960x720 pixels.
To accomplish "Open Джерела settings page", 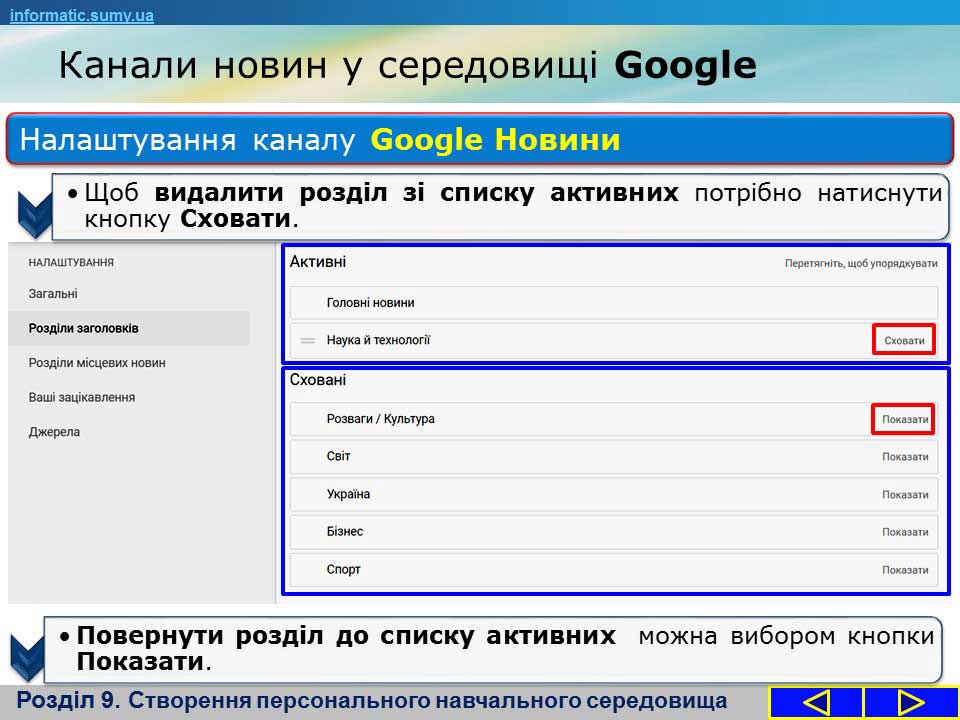I will point(54,432).
